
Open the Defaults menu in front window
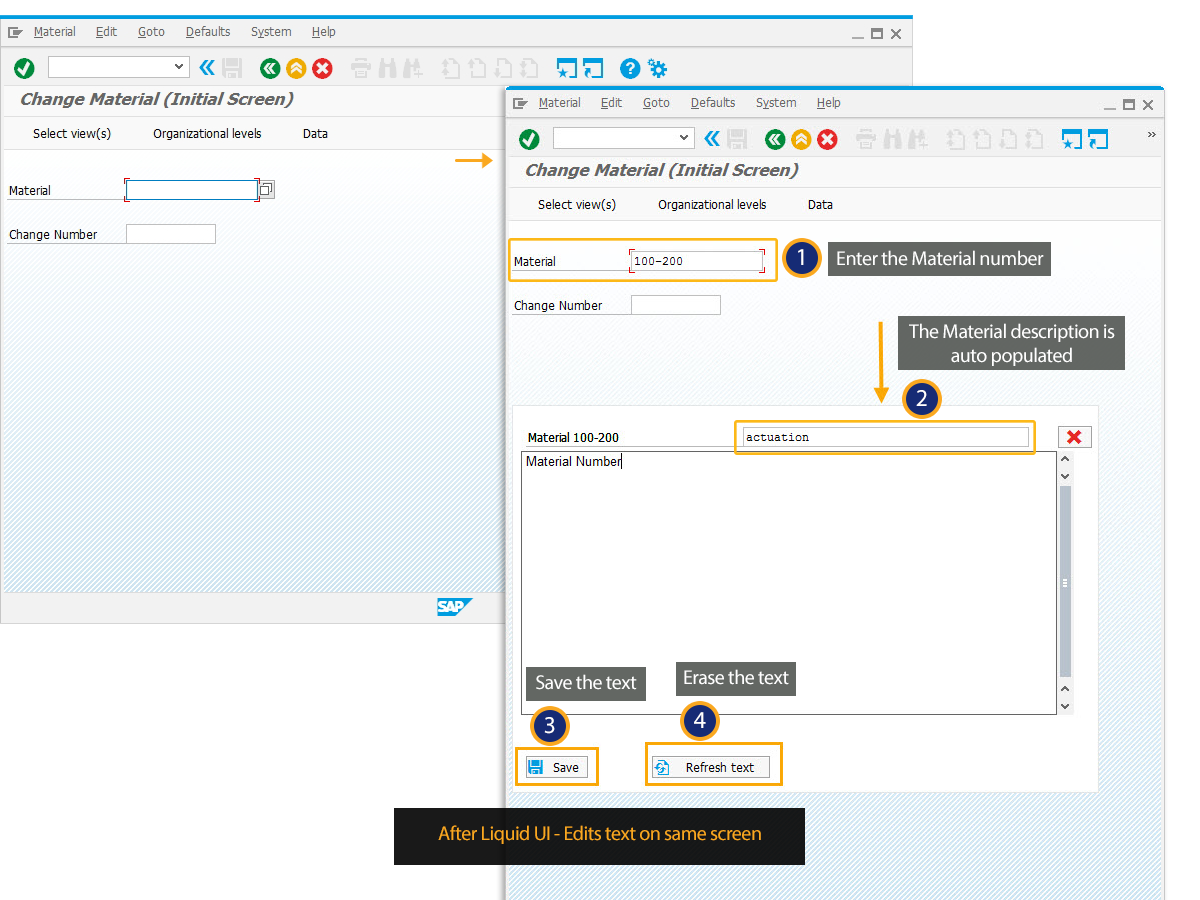pyautogui.click(x=713, y=103)
